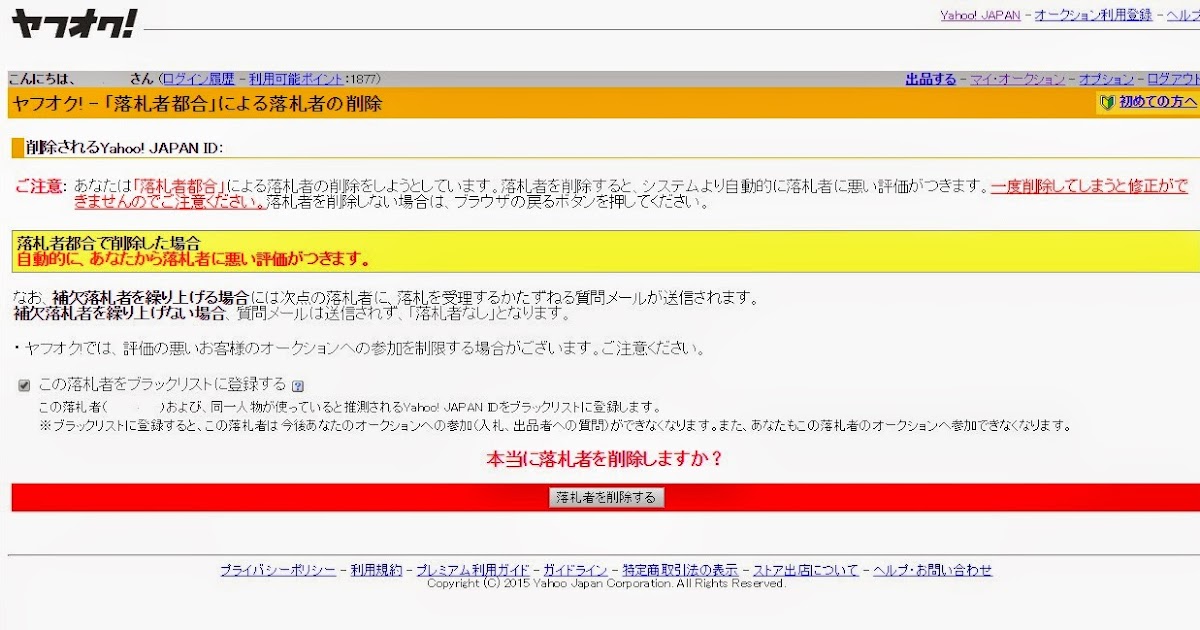The height and width of the screenshot is (630, 1200).
Task: Click the 本当に落札者を削除しますか？ text
Action: (604, 460)
